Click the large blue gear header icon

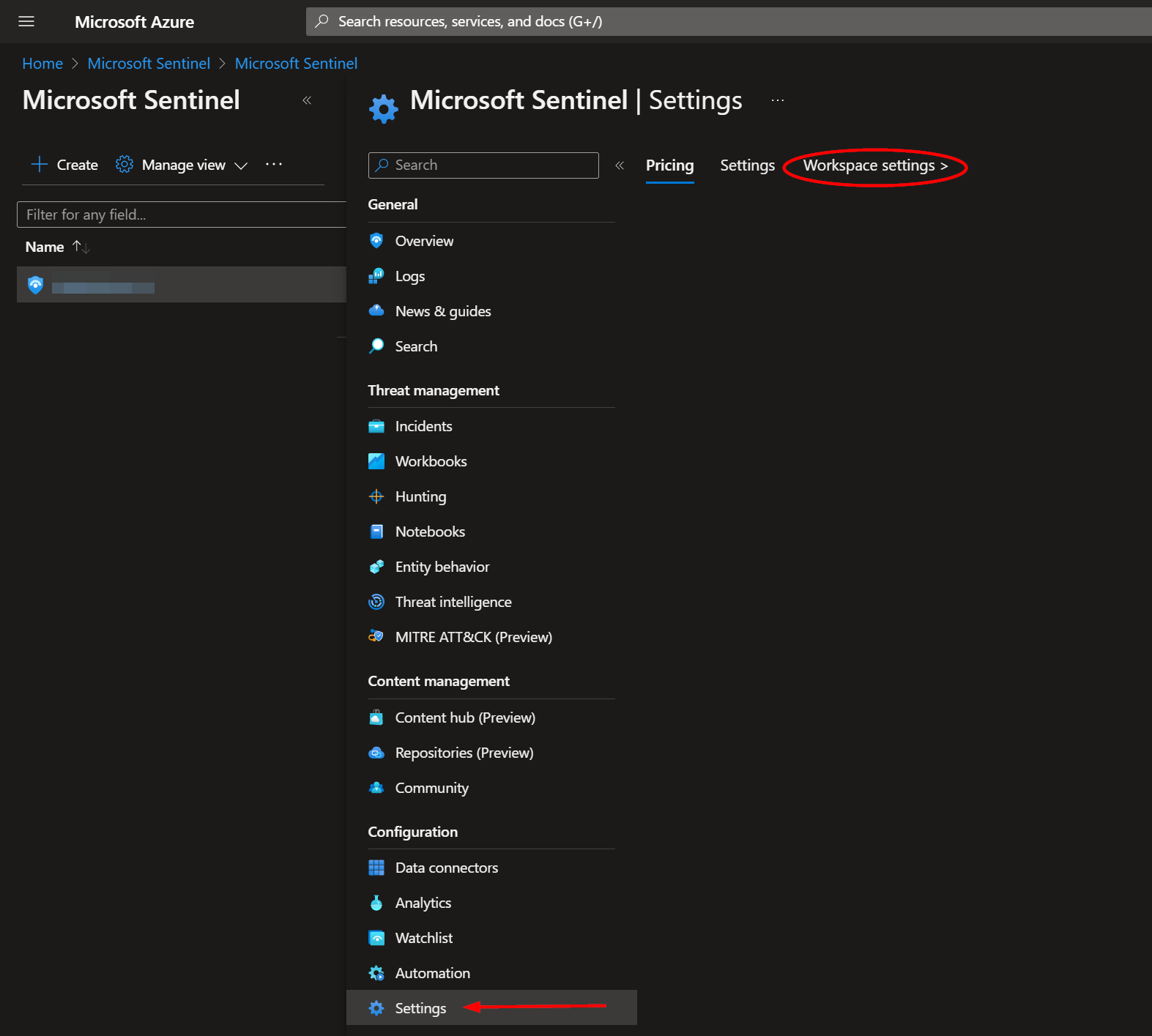tap(384, 109)
